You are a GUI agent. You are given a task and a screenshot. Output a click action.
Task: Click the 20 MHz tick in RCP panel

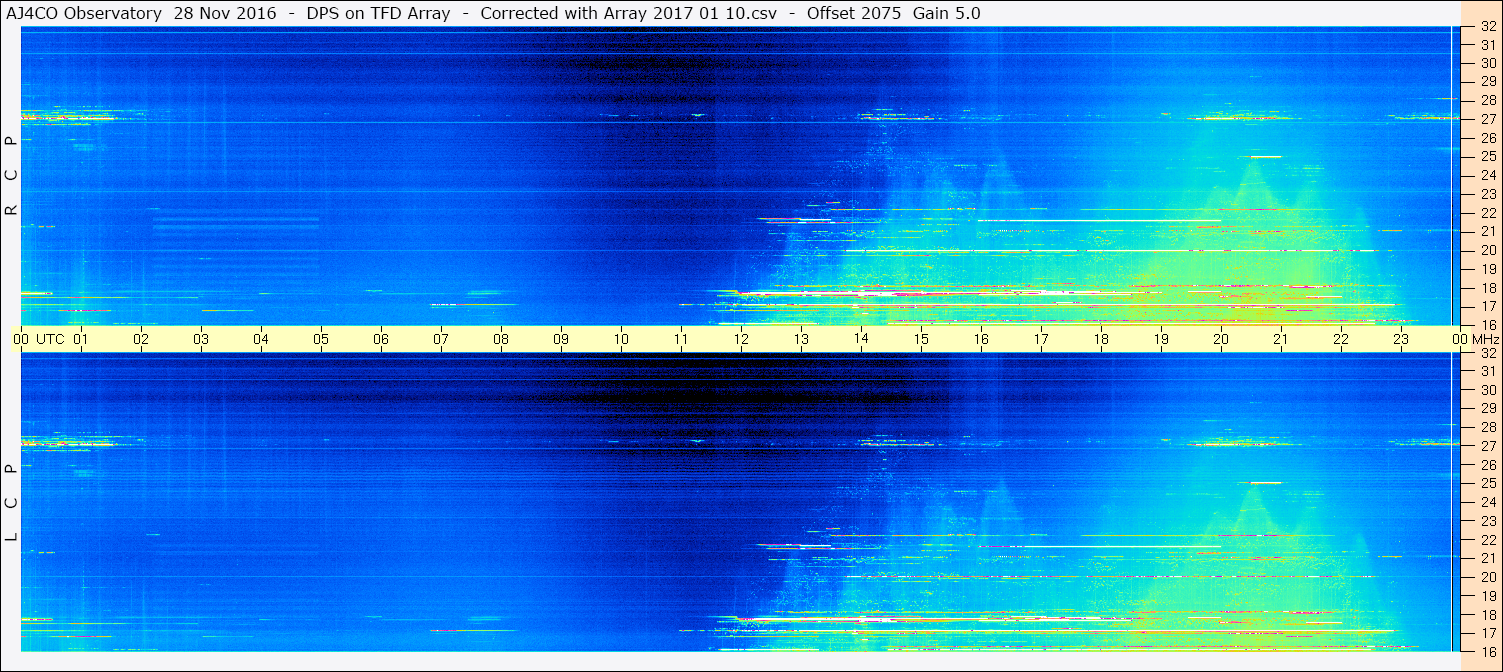point(1488,250)
